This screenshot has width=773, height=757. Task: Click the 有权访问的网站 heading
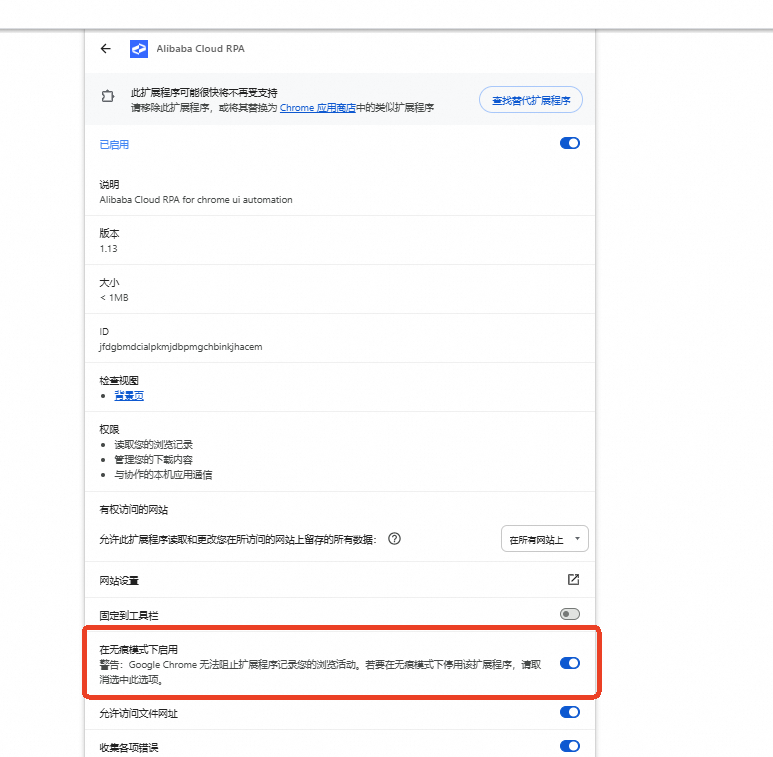pyautogui.click(x=134, y=510)
